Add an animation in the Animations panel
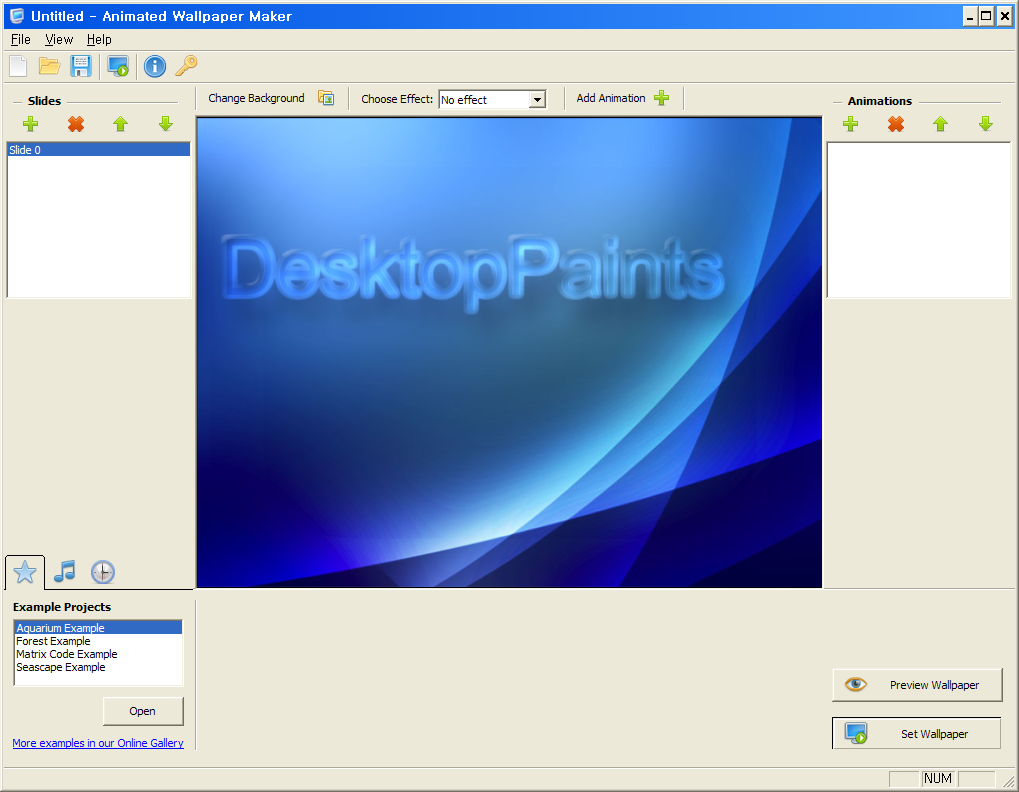The width and height of the screenshot is (1019, 792). (x=851, y=123)
